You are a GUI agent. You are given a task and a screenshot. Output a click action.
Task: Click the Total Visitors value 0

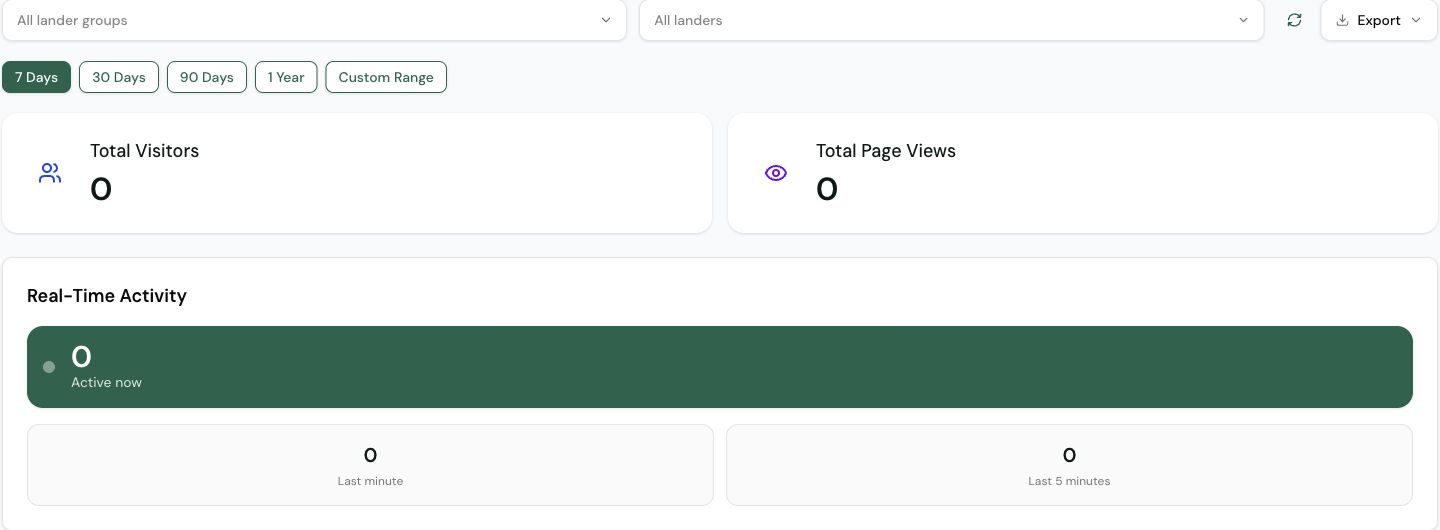coord(101,189)
